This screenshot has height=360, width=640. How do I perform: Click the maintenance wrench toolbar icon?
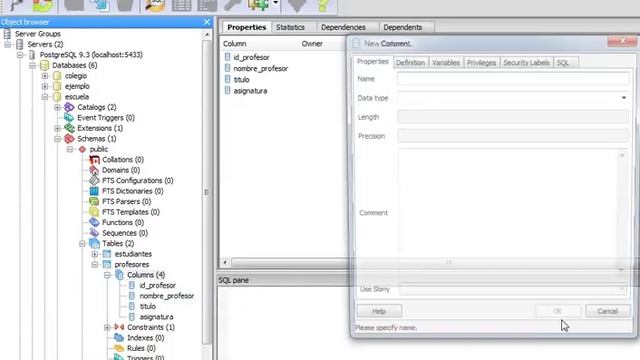(x=233, y=5)
